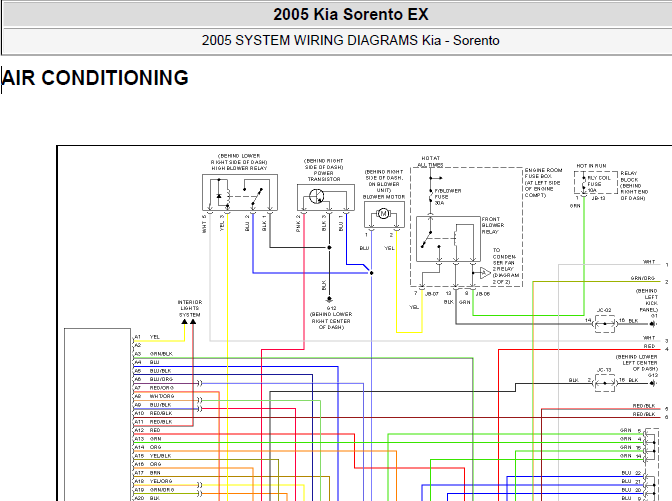The width and height of the screenshot is (672, 501).
Task: Click the 'JB-06' connector label
Action: click(x=483, y=294)
